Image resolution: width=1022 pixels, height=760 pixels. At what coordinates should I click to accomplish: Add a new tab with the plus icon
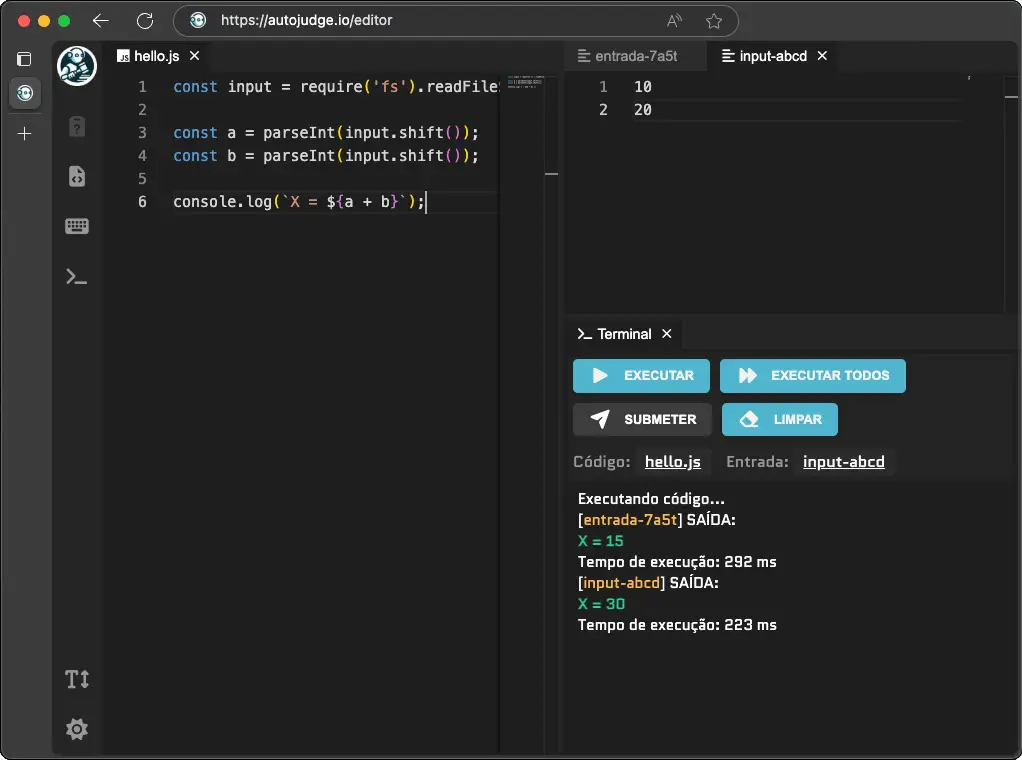point(25,134)
